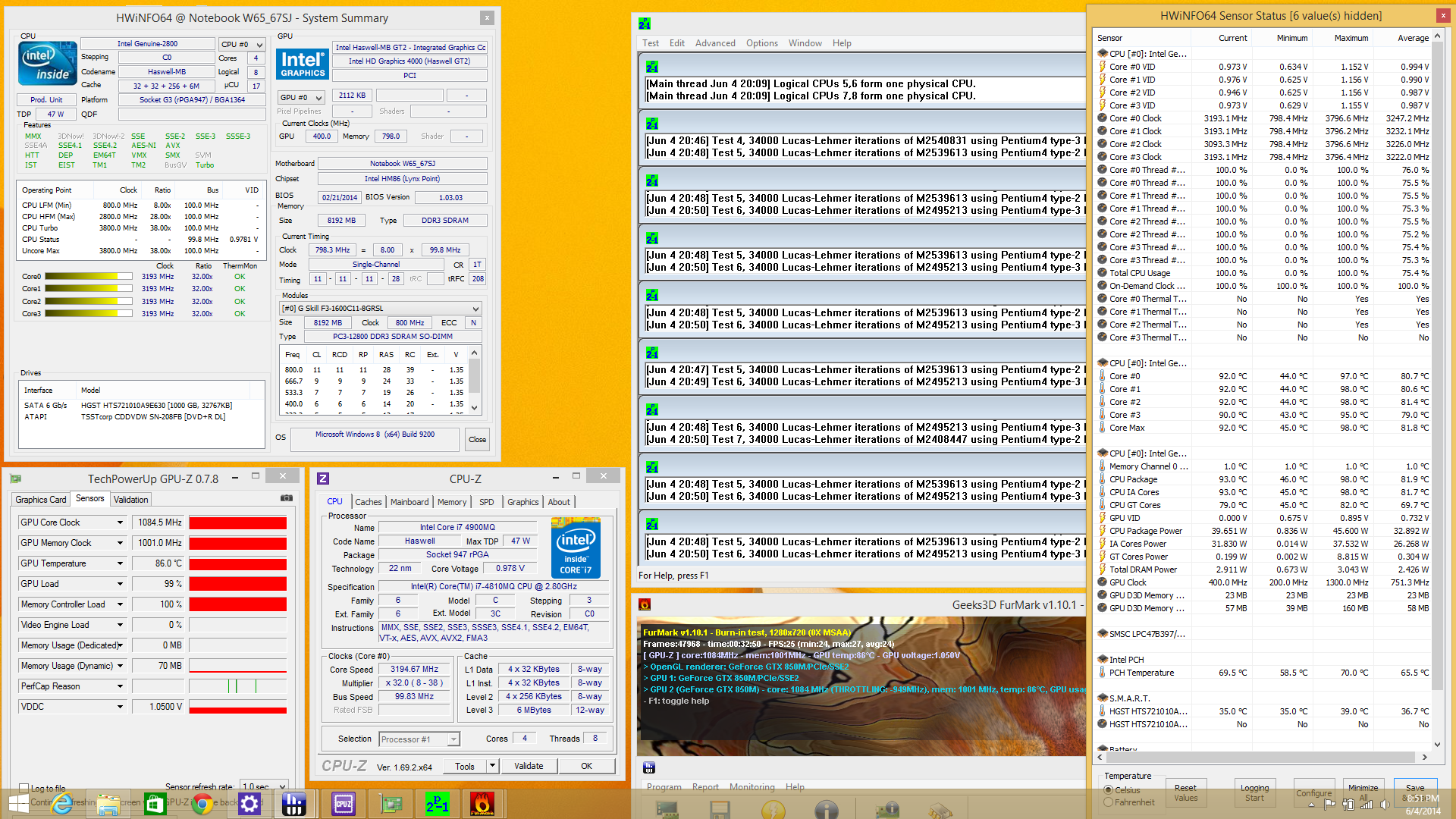Launch Google Chrome from the taskbar
Image resolution: width=1456 pixels, height=819 pixels.
tap(202, 804)
